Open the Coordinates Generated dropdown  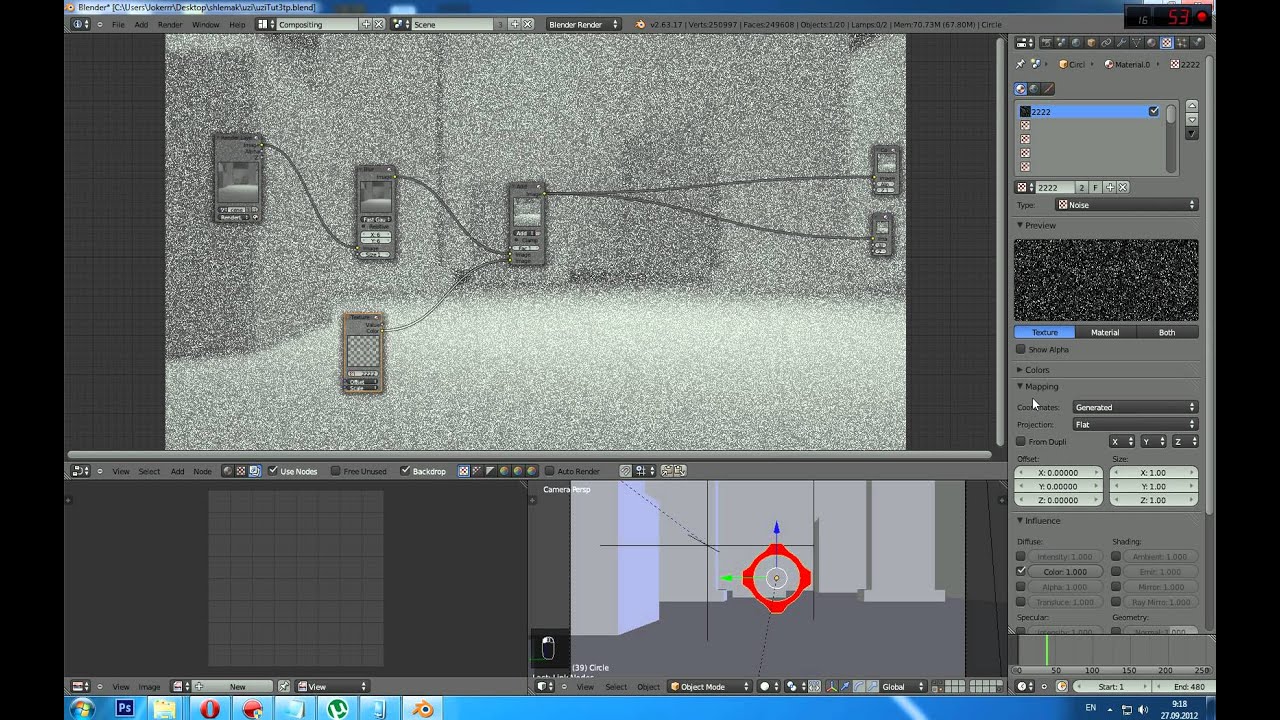coord(1135,407)
